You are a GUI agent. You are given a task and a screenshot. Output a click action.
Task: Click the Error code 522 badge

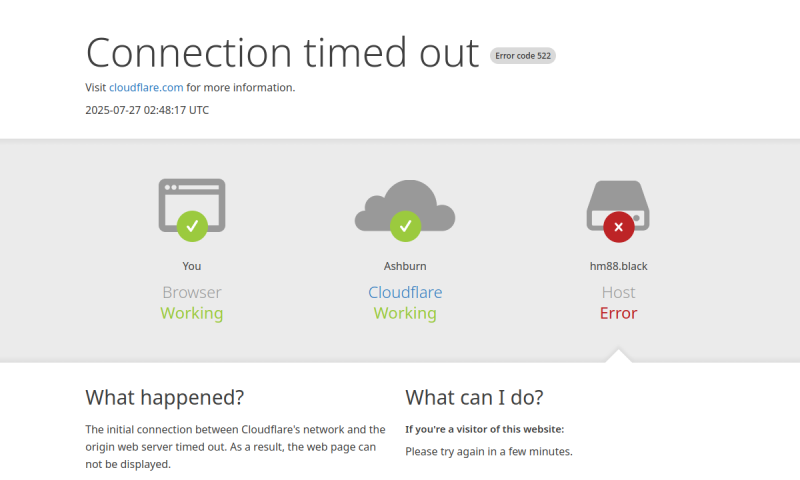tap(523, 56)
